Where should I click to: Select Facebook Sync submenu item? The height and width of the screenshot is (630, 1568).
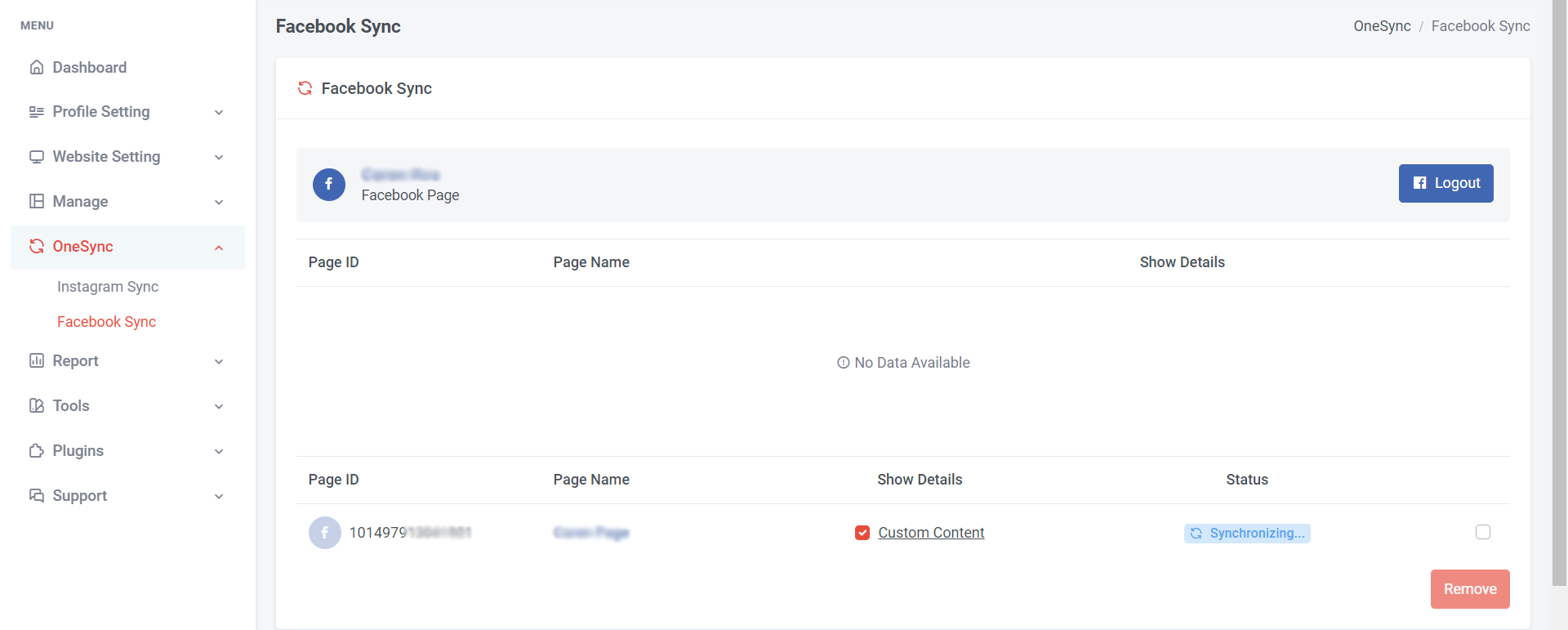pyautogui.click(x=107, y=322)
